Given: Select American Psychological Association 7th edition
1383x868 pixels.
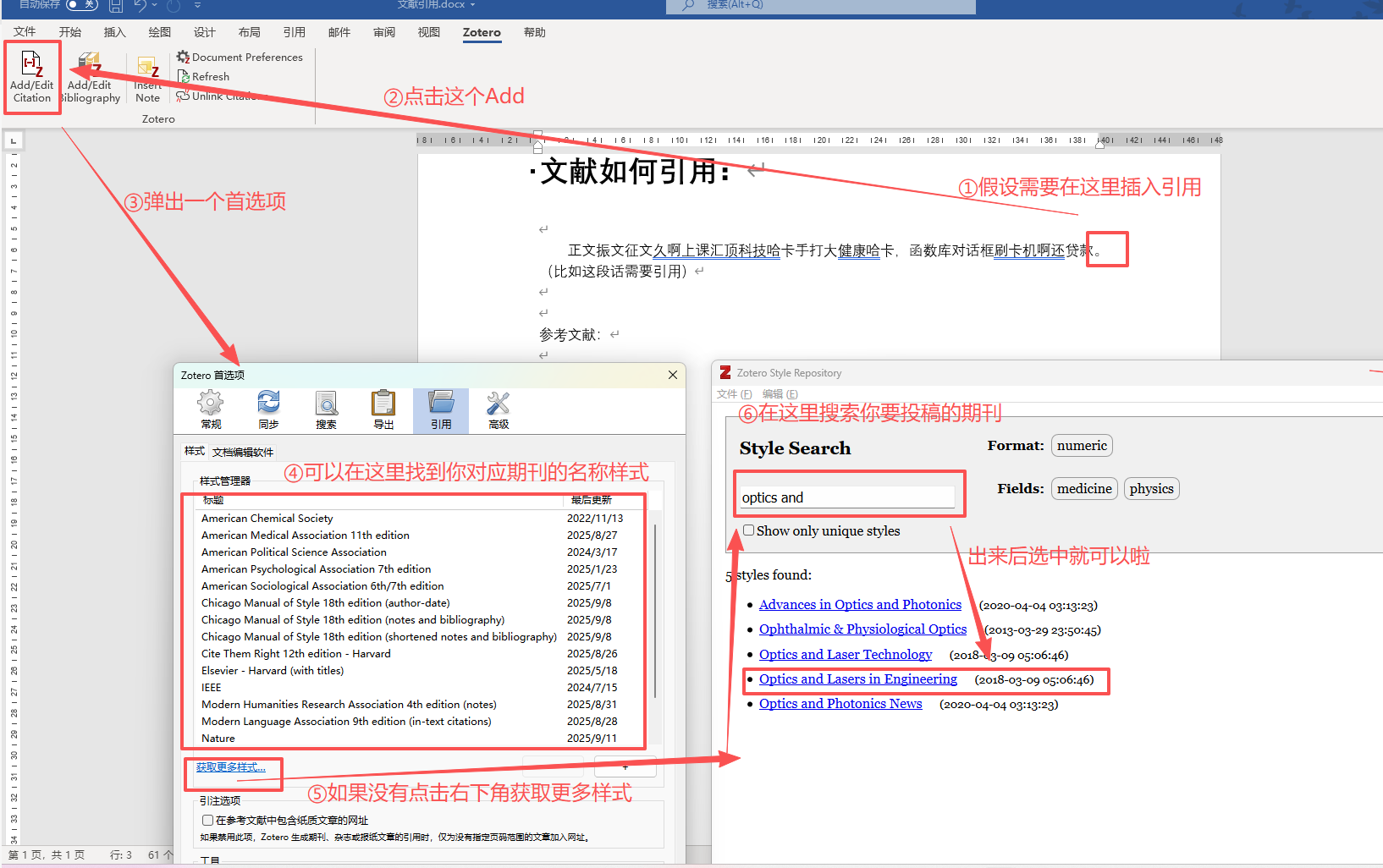Looking at the screenshot, I should (422, 569).
